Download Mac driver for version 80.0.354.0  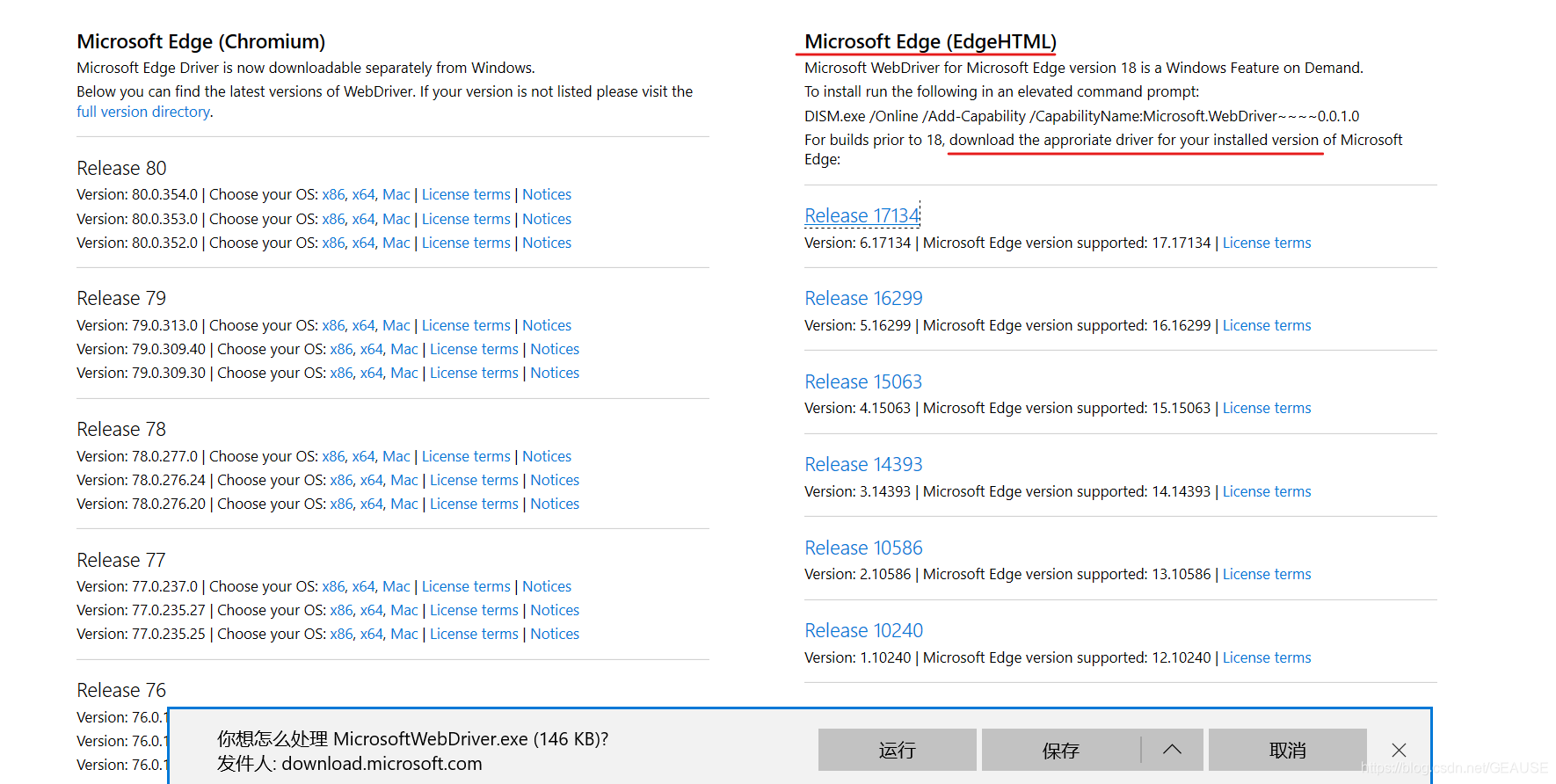click(396, 194)
